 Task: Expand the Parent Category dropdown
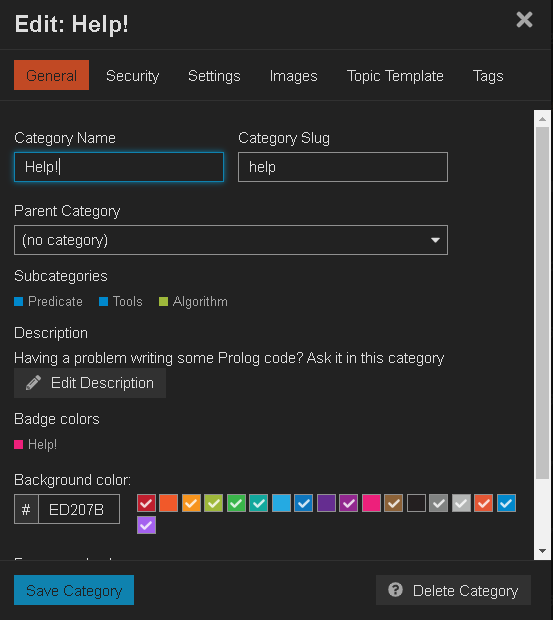click(x=231, y=240)
